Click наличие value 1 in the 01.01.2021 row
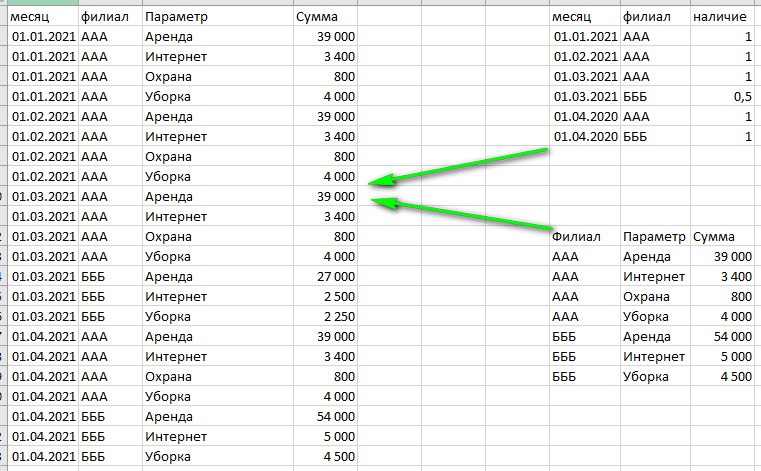761x471 pixels. (748, 37)
